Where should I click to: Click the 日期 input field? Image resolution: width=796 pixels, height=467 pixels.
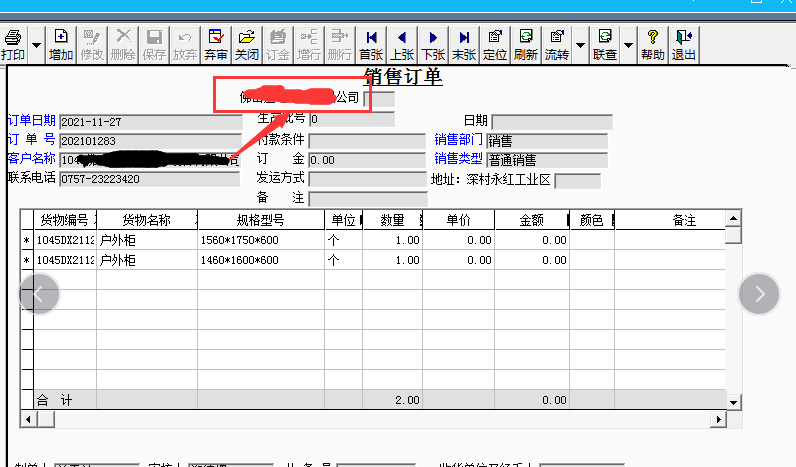click(552, 122)
